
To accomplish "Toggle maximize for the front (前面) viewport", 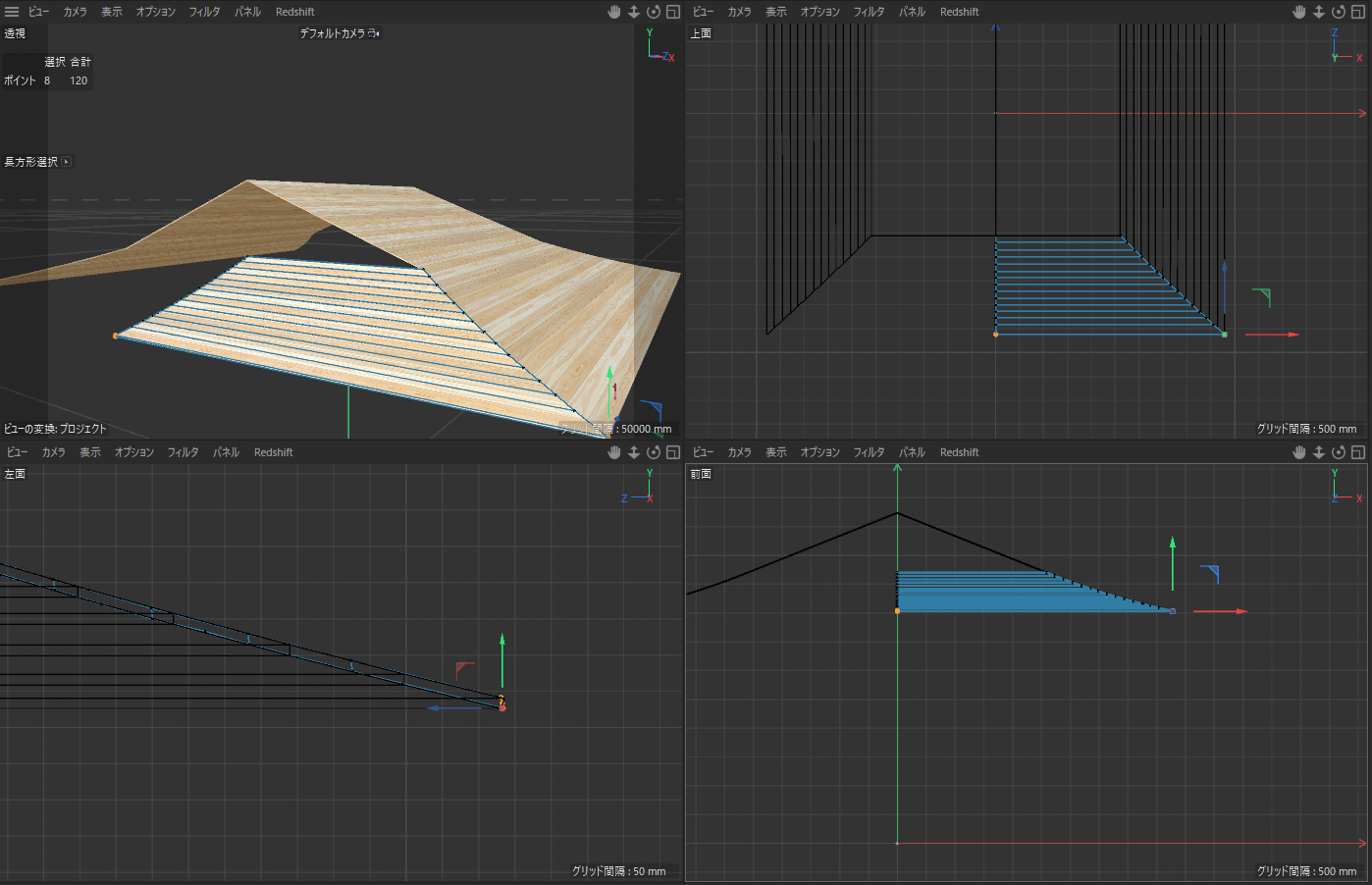I will tap(1358, 452).
